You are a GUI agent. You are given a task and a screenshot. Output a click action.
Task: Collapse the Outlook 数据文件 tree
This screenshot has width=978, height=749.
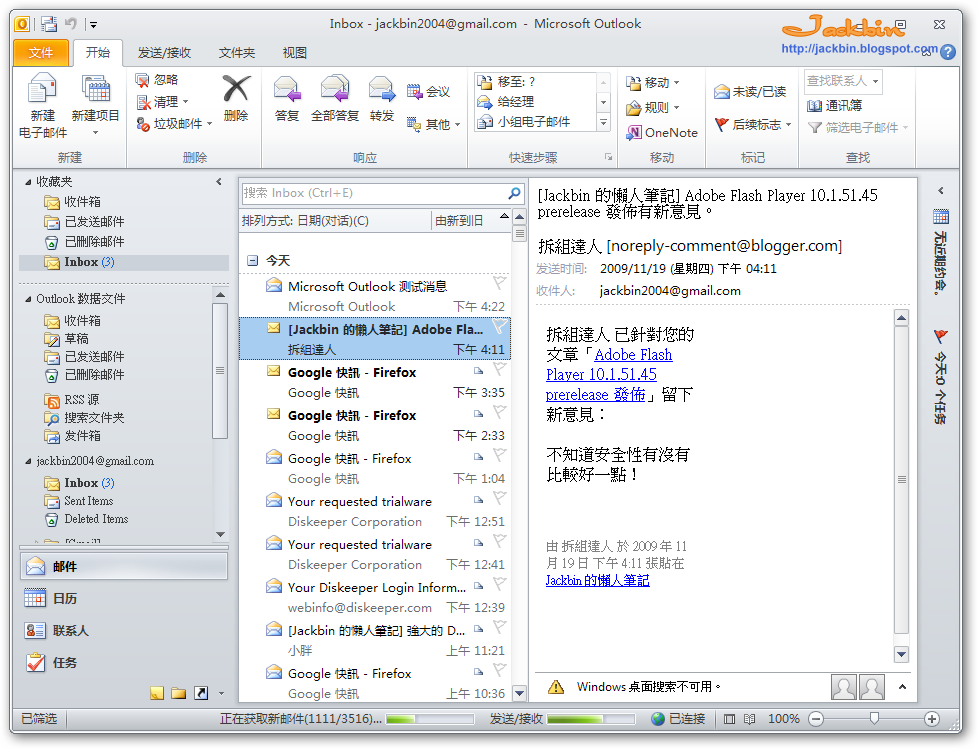[28, 299]
